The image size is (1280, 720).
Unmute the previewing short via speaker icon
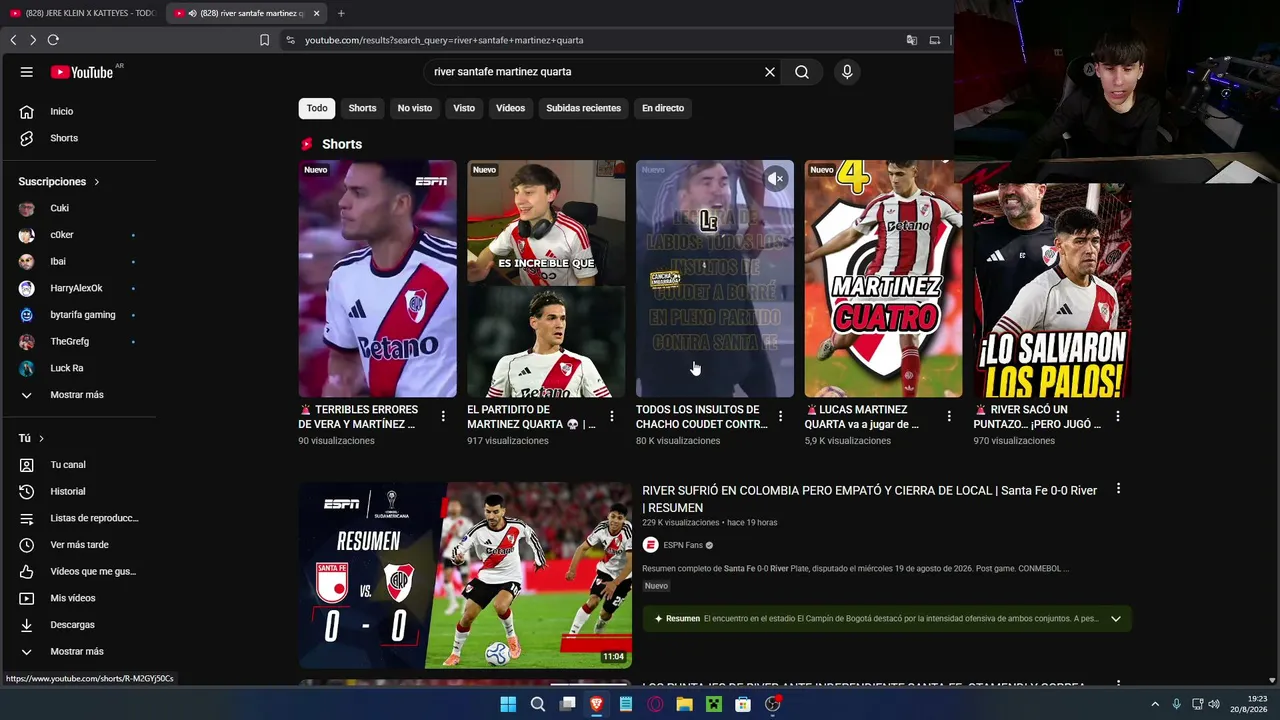pyautogui.click(x=776, y=178)
